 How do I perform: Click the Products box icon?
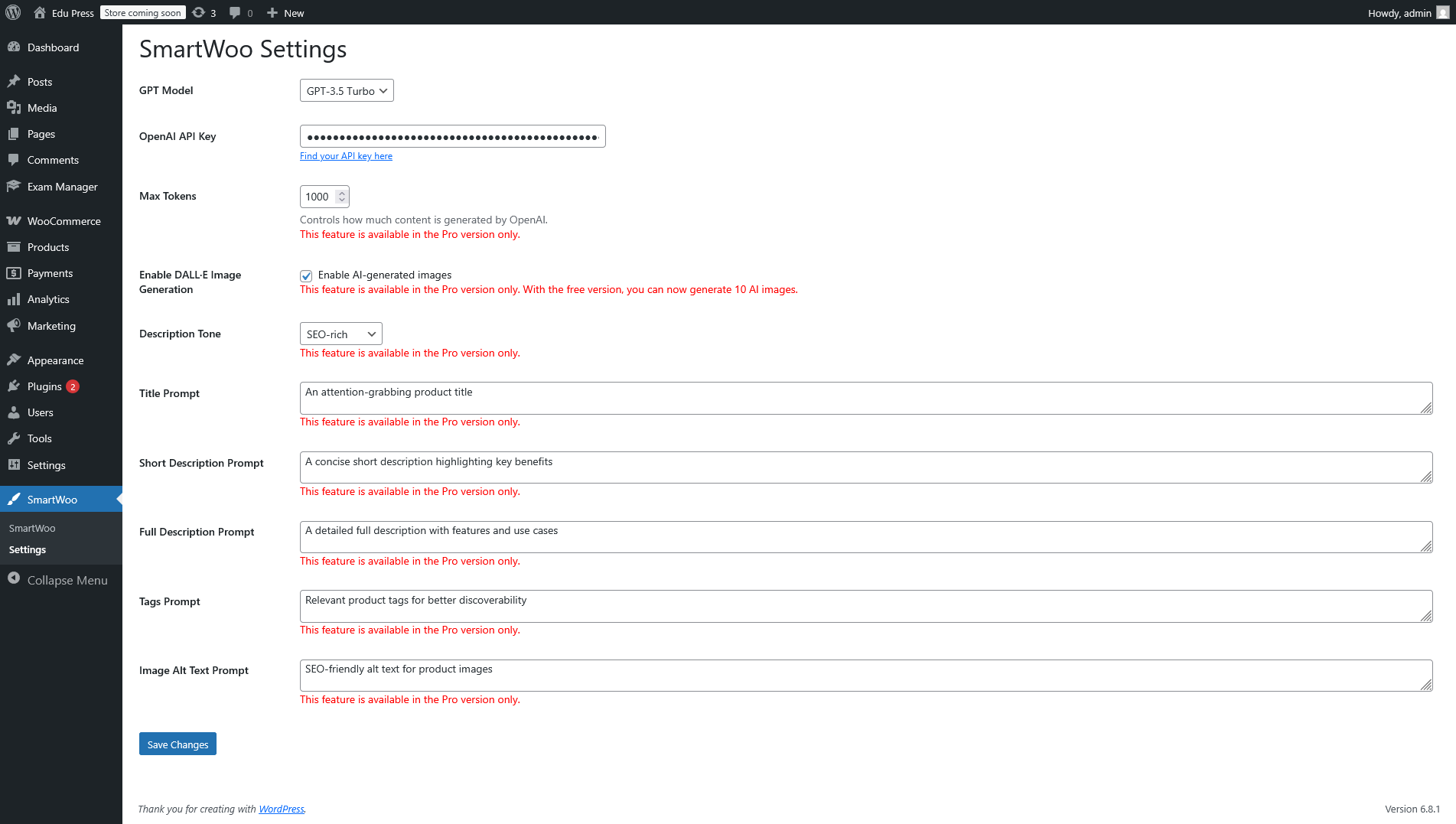[14, 246]
